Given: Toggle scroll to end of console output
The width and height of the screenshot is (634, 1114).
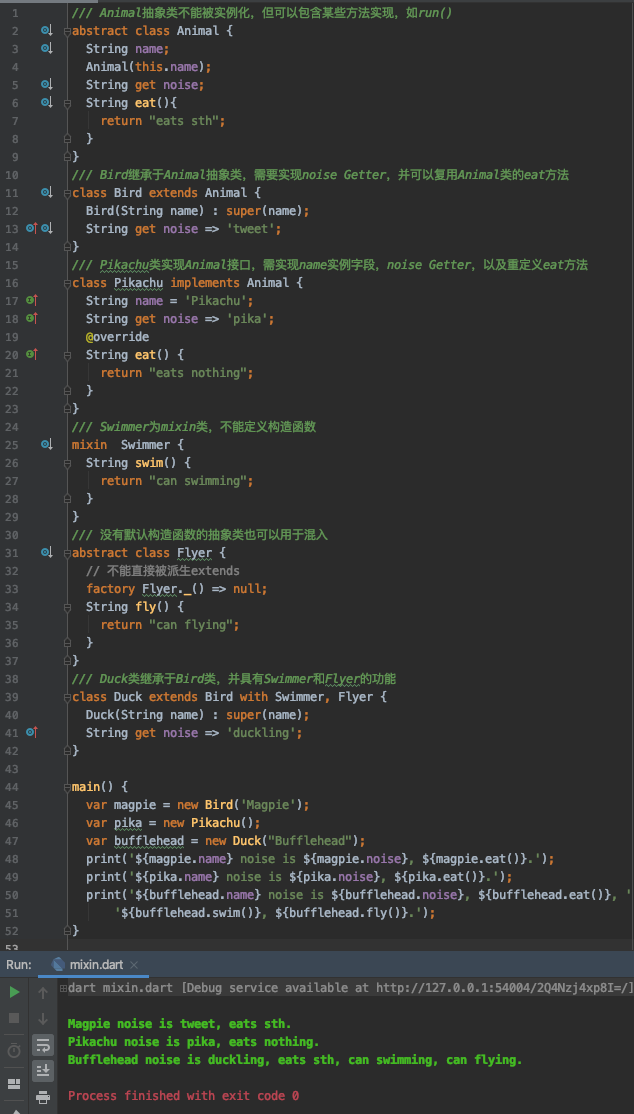Looking at the screenshot, I should coord(43,1070).
